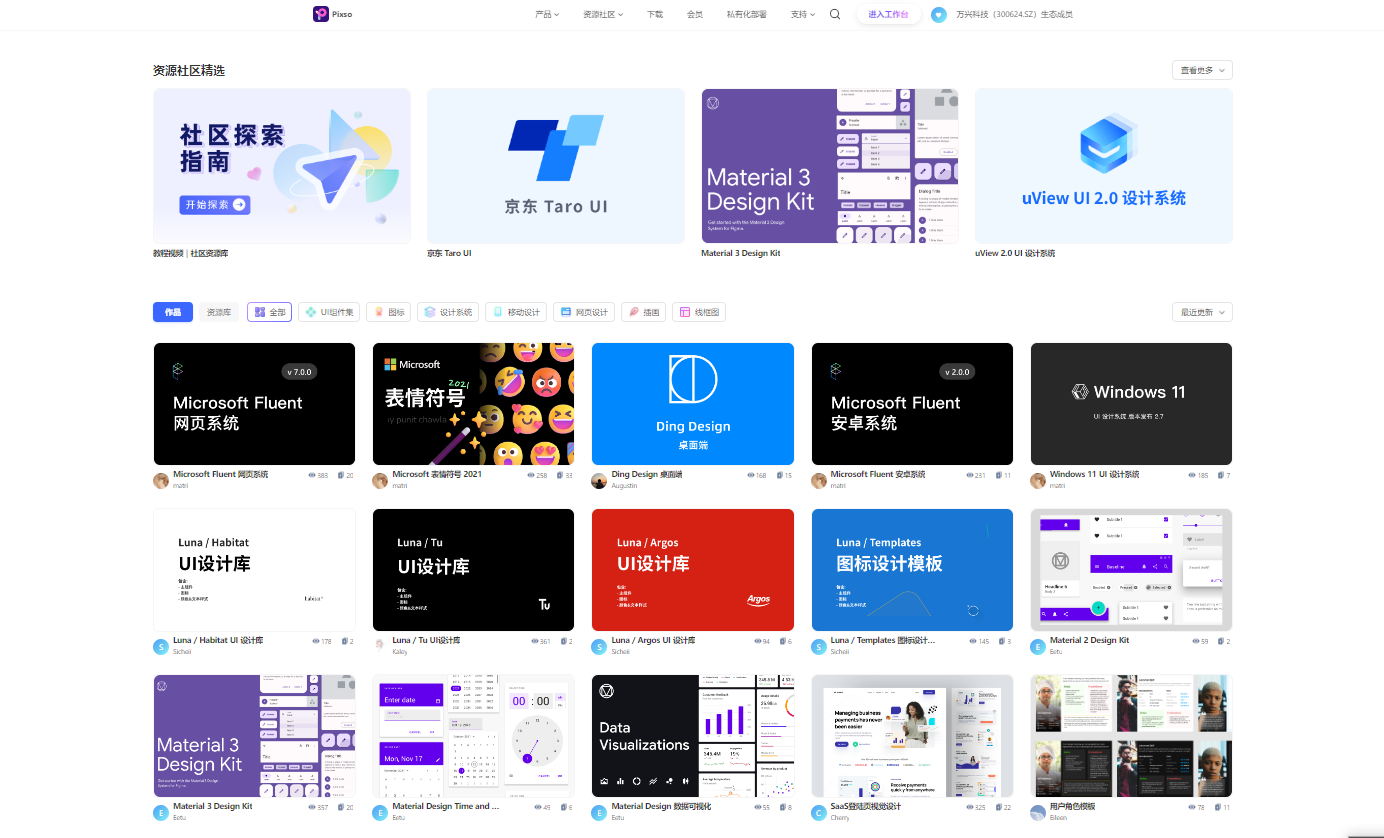The image size is (1384, 838).
Task: Click the Pixso logo icon
Action: [x=320, y=14]
